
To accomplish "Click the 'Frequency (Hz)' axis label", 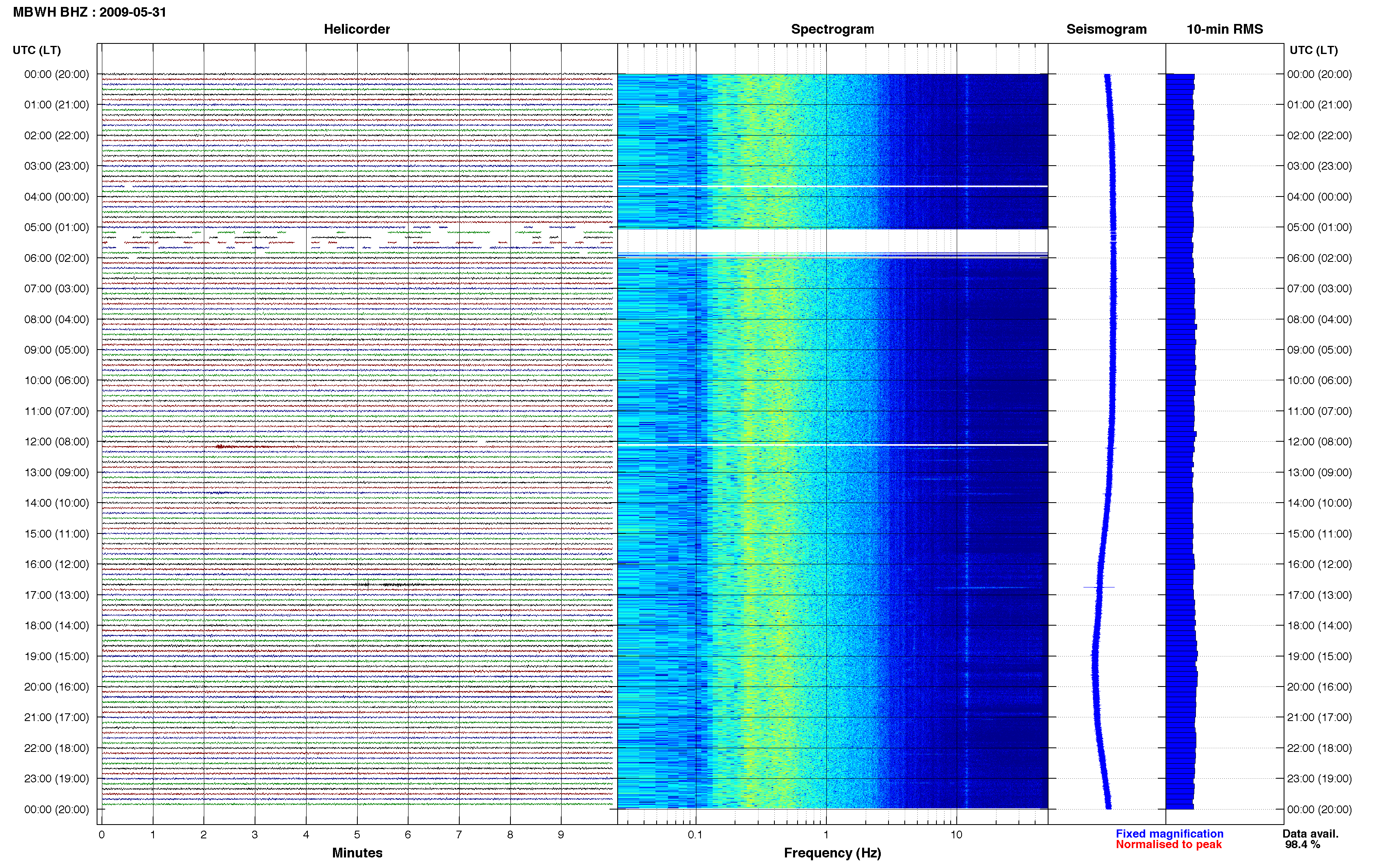I will [832, 853].
